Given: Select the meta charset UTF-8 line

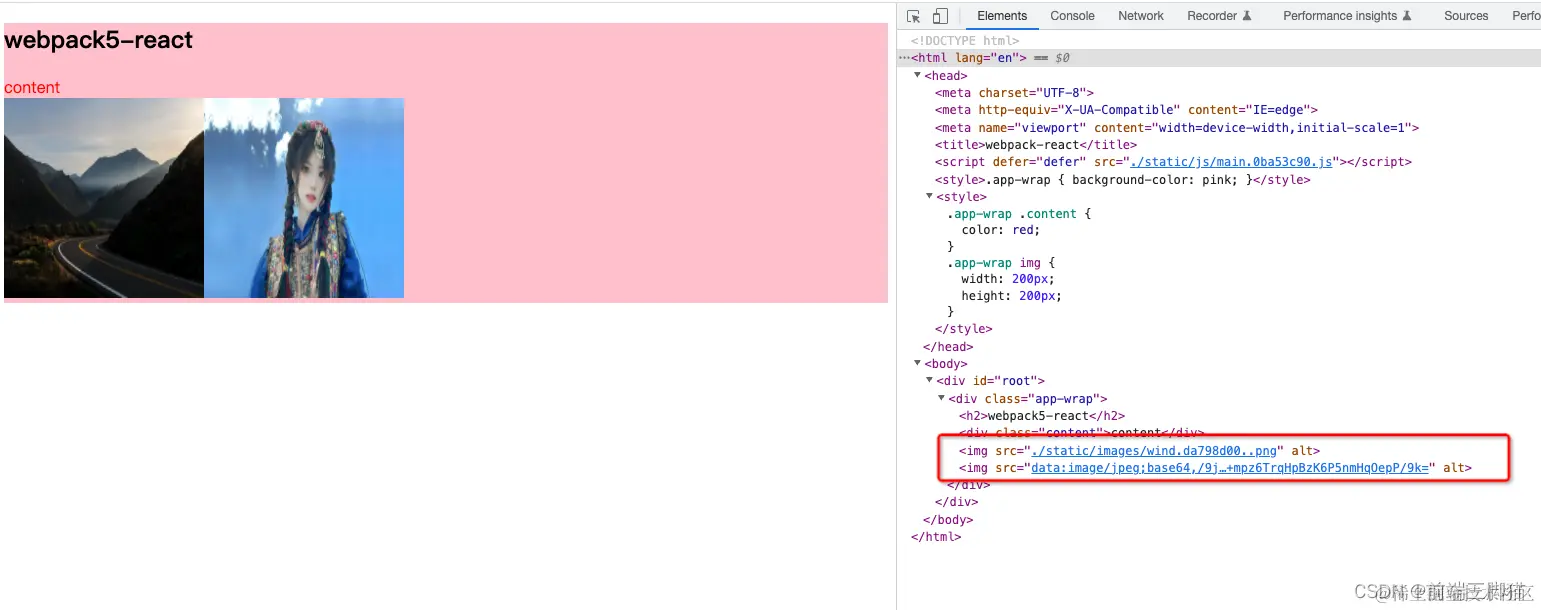Looking at the screenshot, I should 1014,93.
